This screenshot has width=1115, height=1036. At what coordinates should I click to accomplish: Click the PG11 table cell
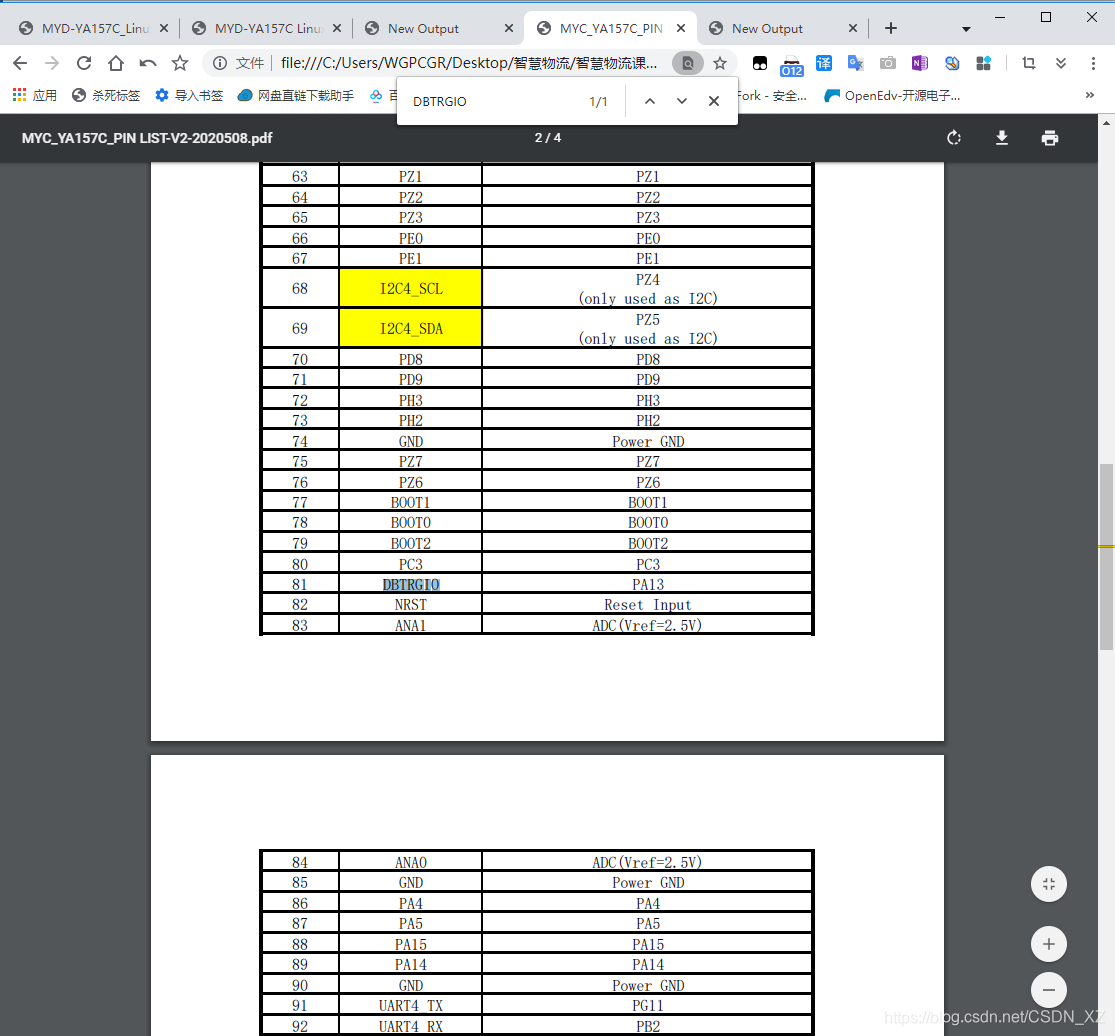coord(648,1006)
